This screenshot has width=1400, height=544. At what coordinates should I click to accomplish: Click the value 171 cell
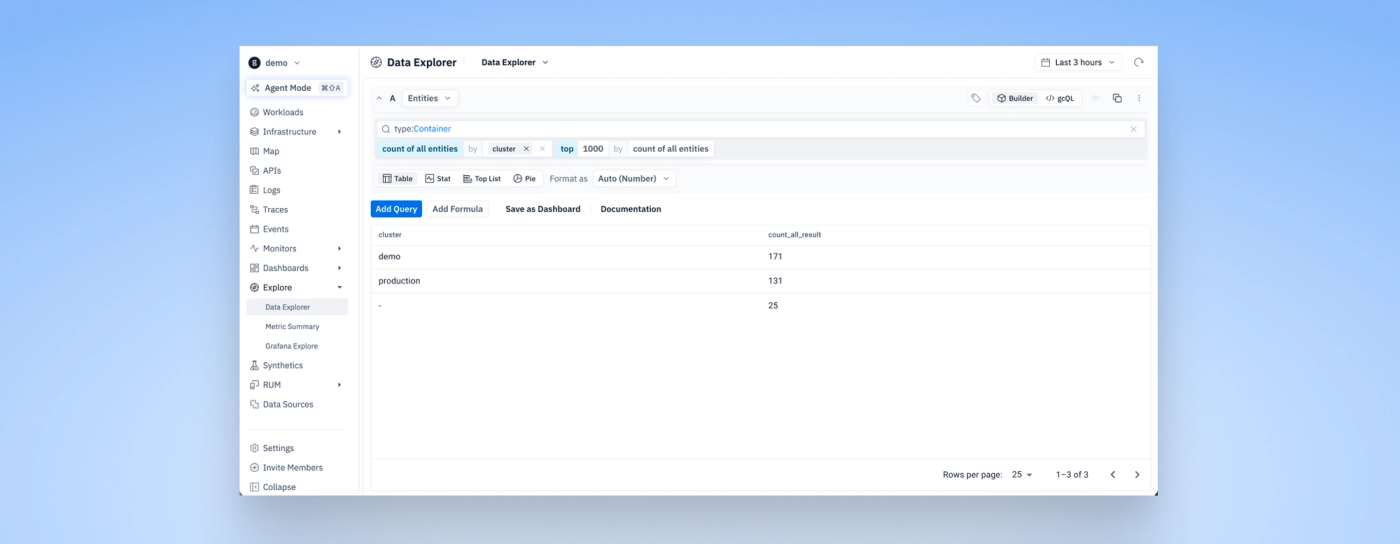pos(775,257)
